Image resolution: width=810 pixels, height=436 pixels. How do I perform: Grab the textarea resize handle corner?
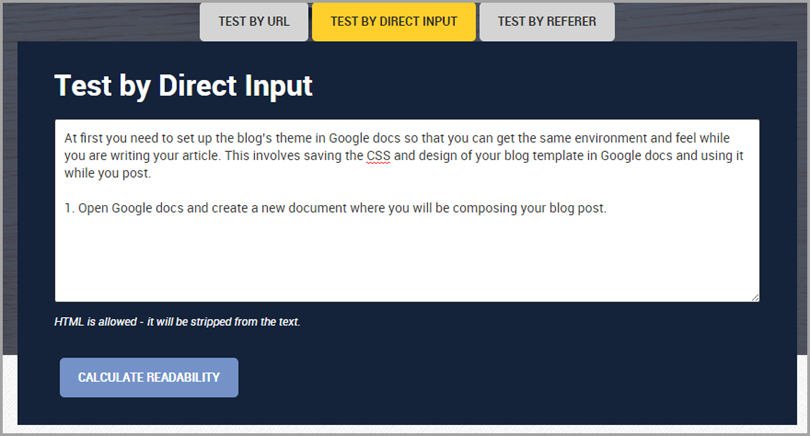[x=755, y=297]
